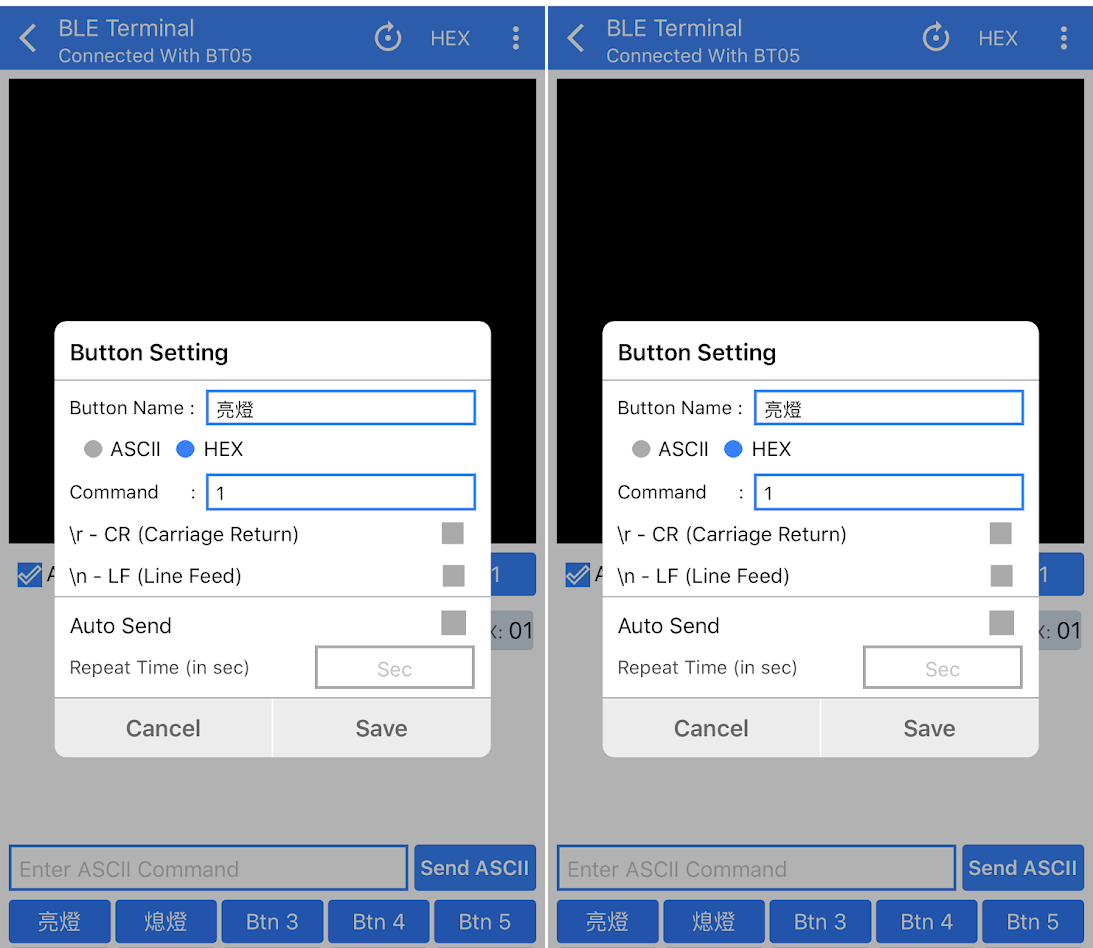Screen dimensions: 1093x948
Task: Tap the refresh icon on right screen
Action: pos(935,38)
